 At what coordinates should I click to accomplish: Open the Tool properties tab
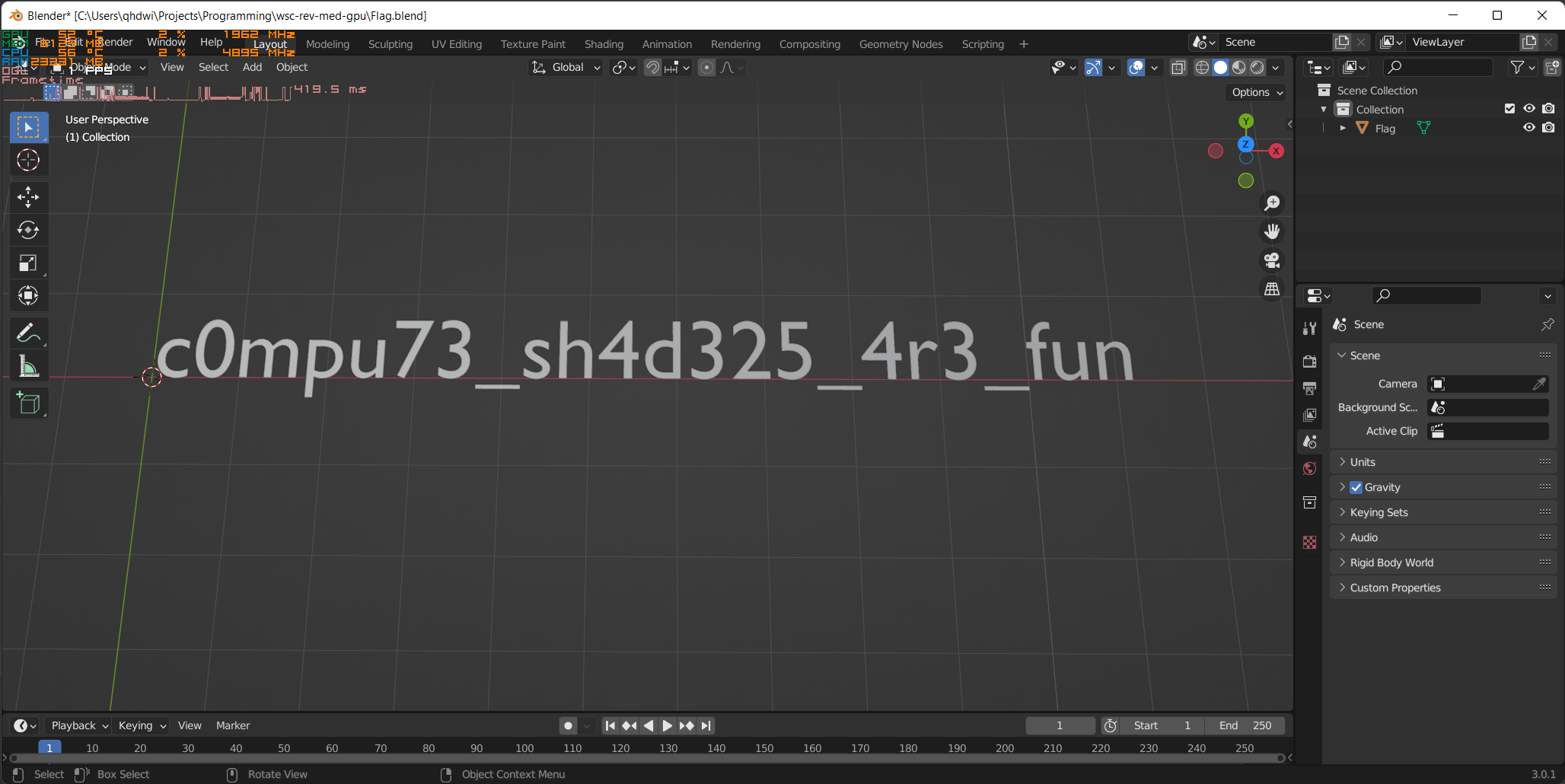point(1309,328)
